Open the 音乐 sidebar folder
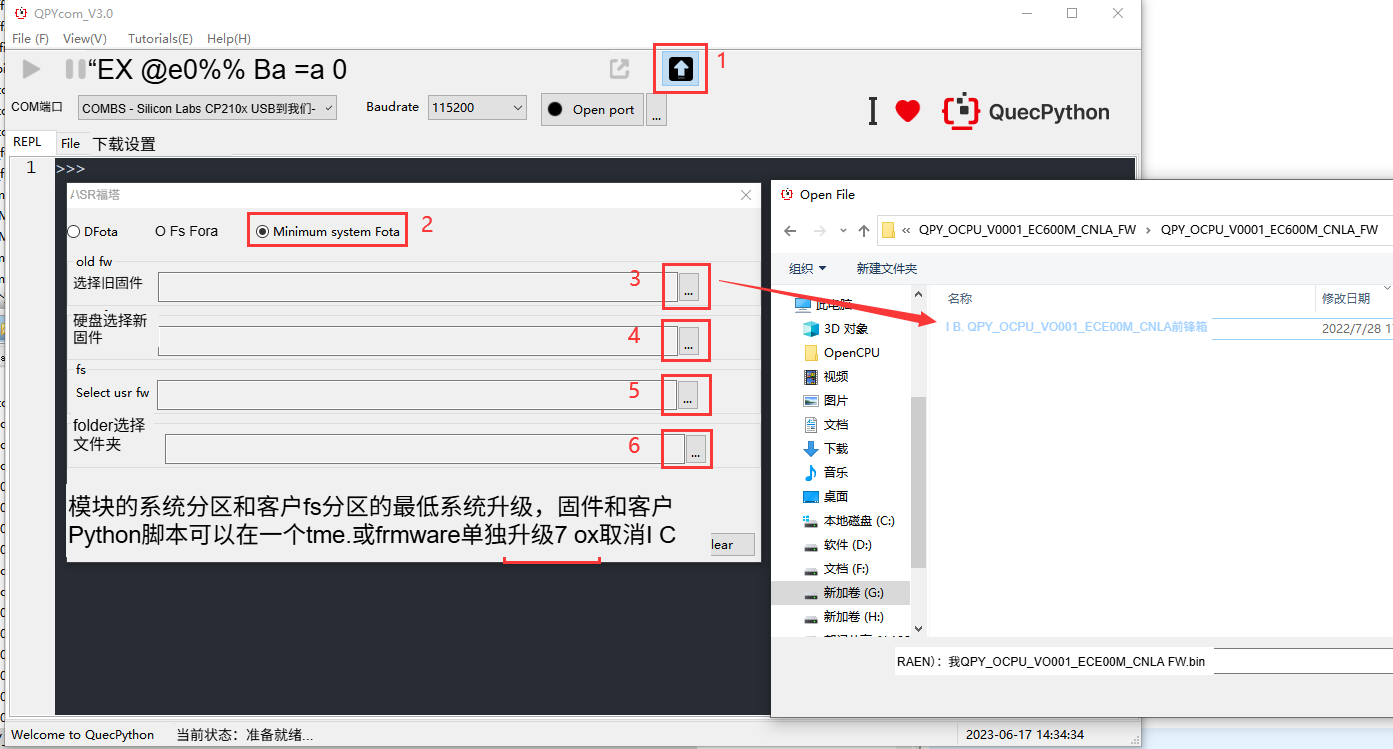Image resolution: width=1393 pixels, height=749 pixels. click(826, 473)
